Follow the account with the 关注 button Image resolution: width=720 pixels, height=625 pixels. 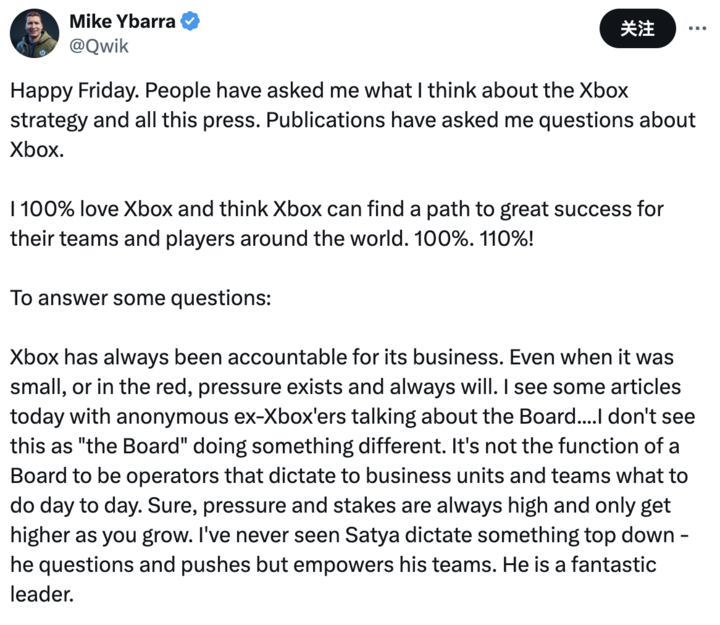click(x=637, y=28)
